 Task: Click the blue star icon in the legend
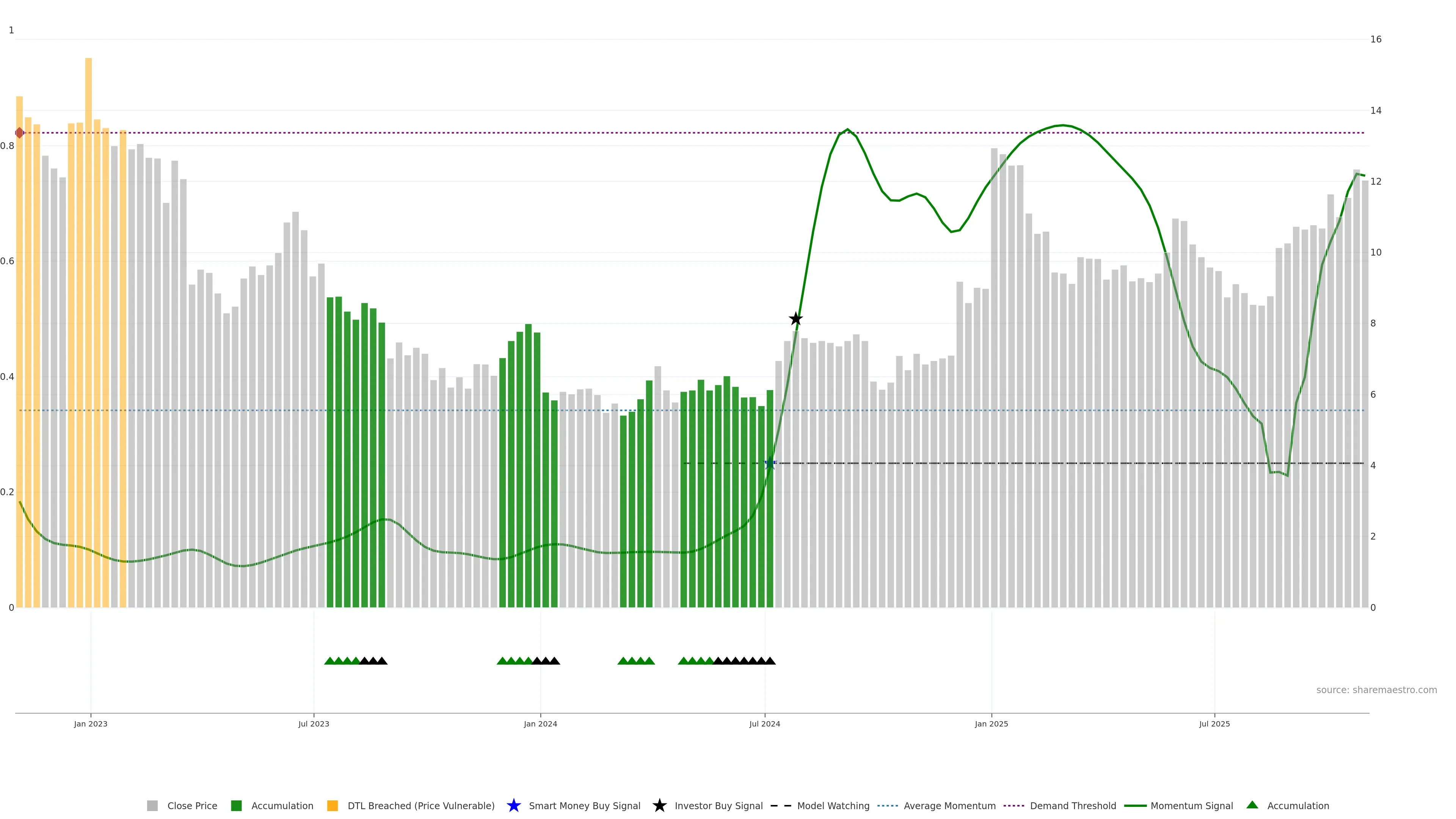[513, 805]
